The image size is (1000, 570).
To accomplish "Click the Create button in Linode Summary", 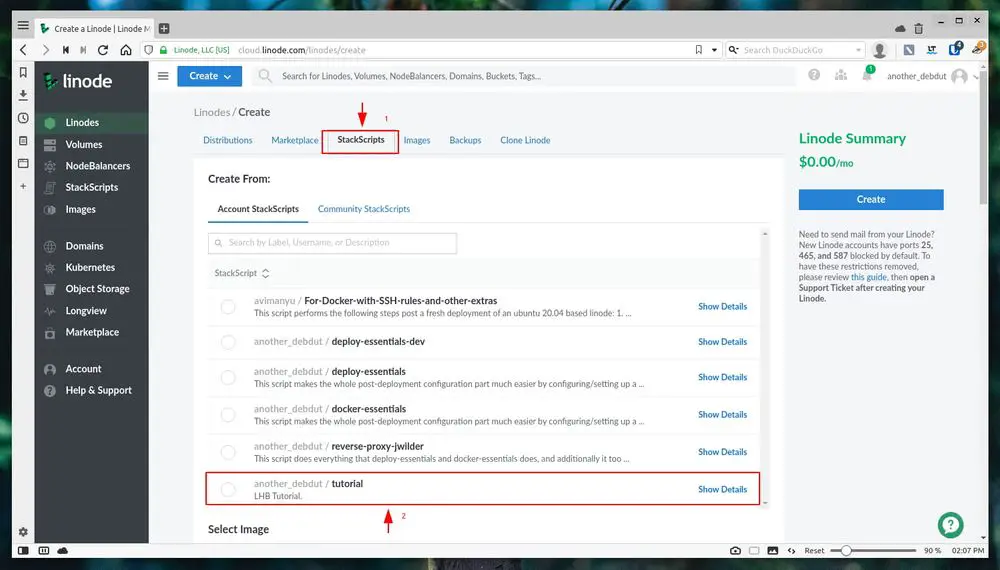I will (x=870, y=199).
